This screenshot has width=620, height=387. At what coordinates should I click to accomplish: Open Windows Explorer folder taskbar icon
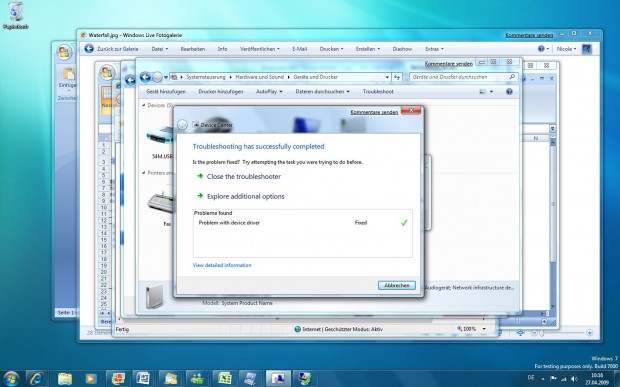tap(65, 379)
